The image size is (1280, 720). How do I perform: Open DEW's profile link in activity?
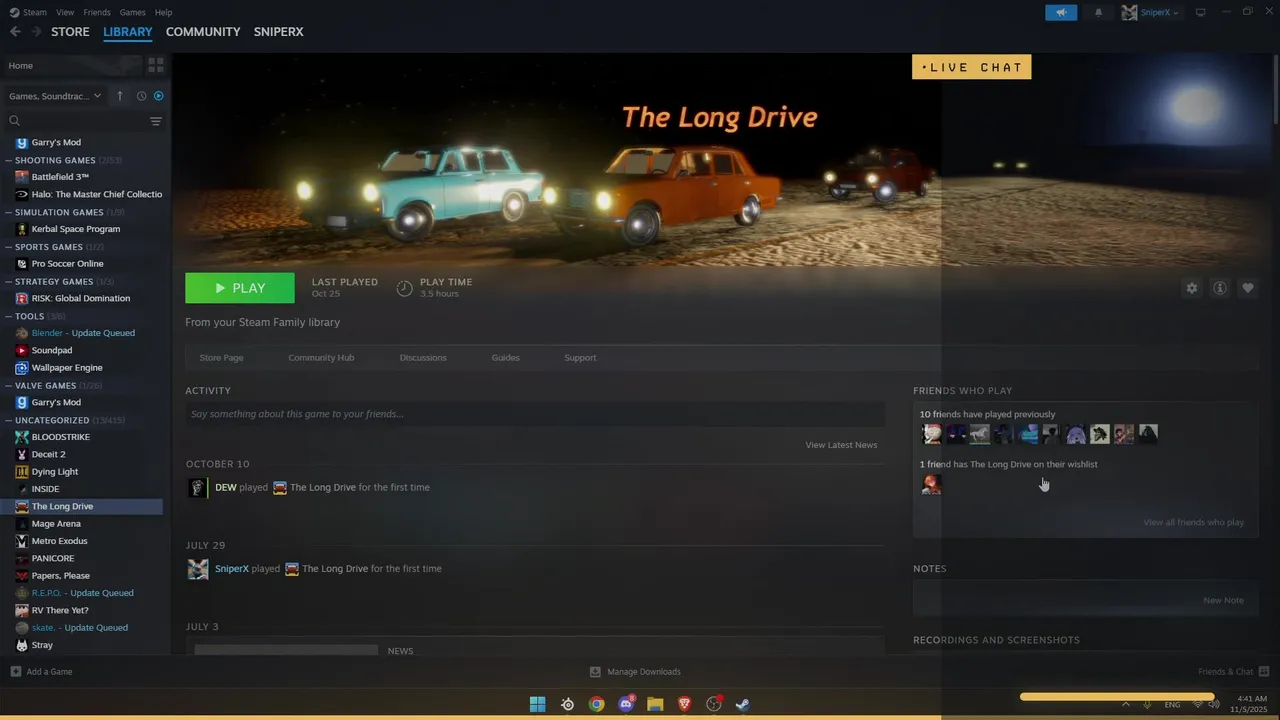(x=225, y=487)
